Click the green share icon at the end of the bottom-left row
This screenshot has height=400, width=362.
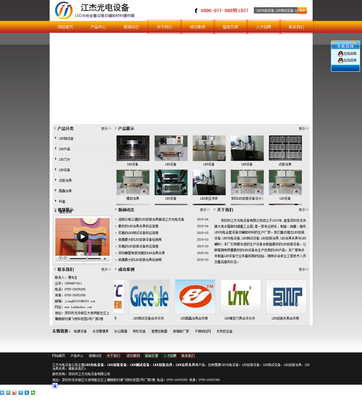(x=33, y=393)
